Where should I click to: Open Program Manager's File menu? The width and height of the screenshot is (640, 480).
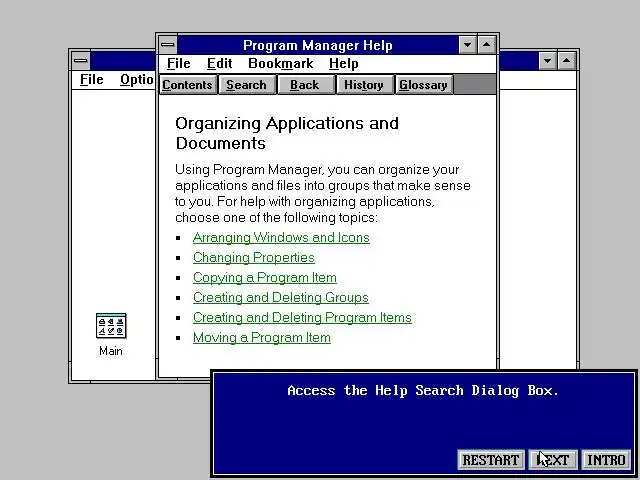click(91, 80)
